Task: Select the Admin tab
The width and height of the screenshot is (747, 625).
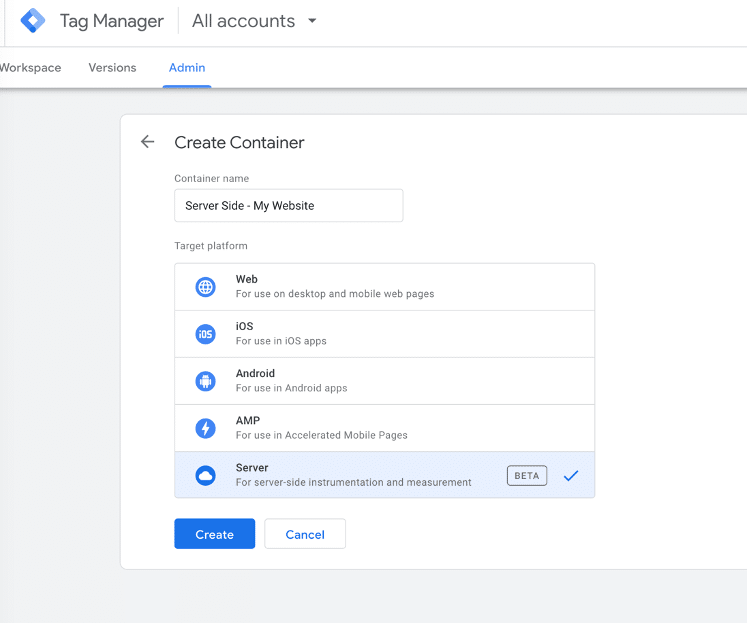Action: point(187,68)
